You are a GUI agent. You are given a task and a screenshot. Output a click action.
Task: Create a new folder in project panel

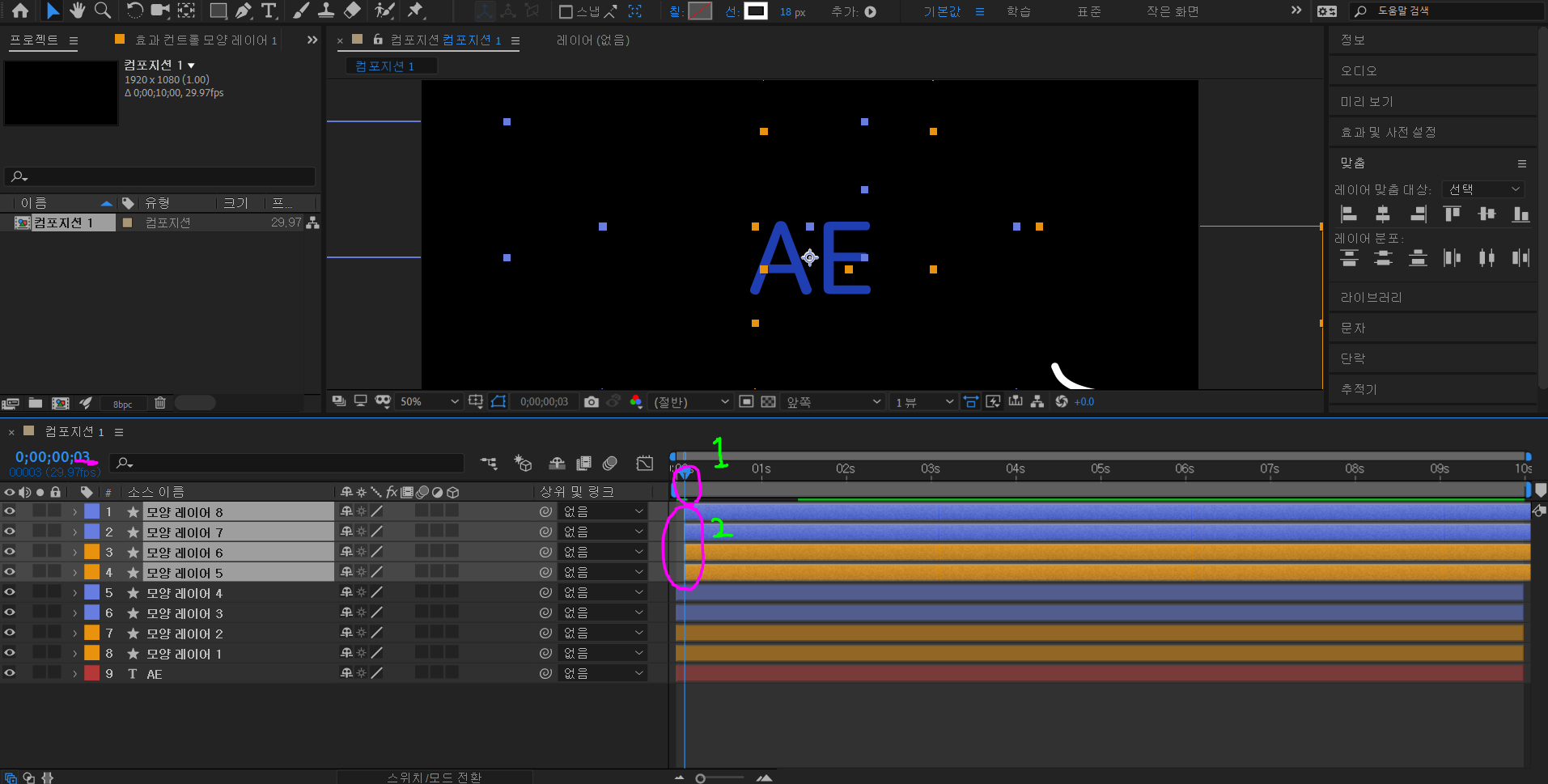(36, 403)
